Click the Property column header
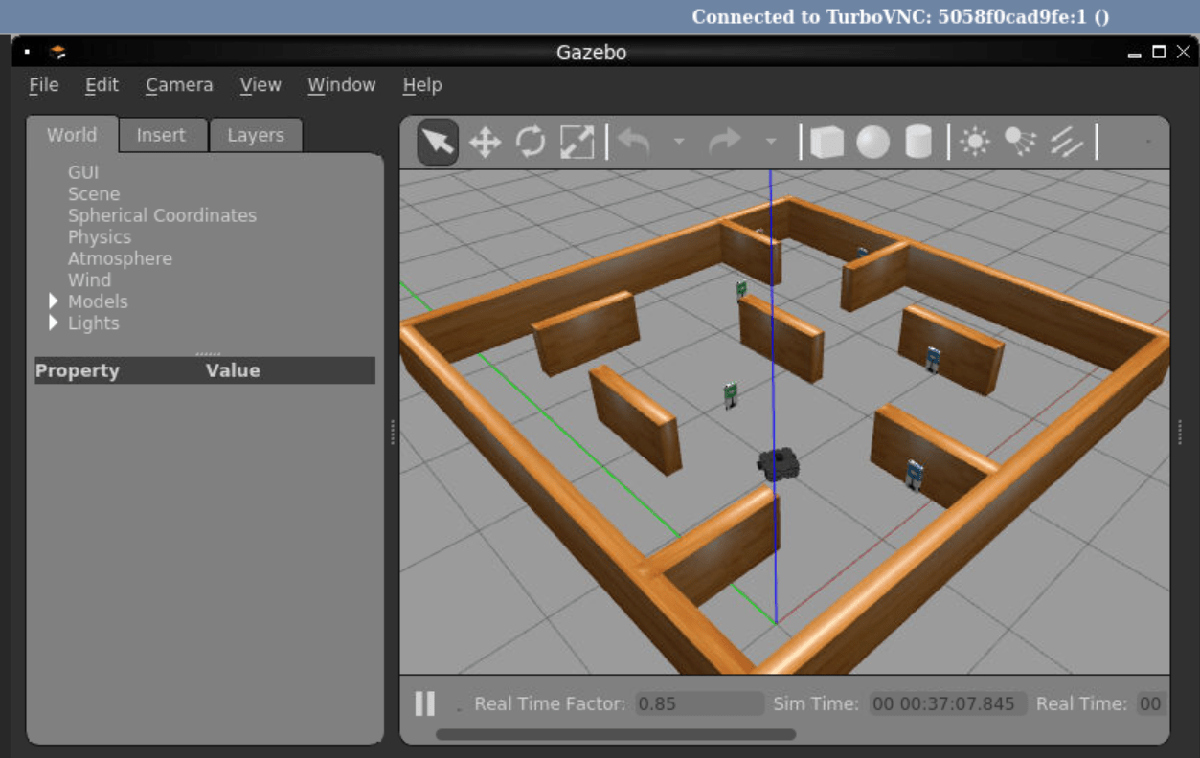This screenshot has width=1200, height=758. click(77, 371)
